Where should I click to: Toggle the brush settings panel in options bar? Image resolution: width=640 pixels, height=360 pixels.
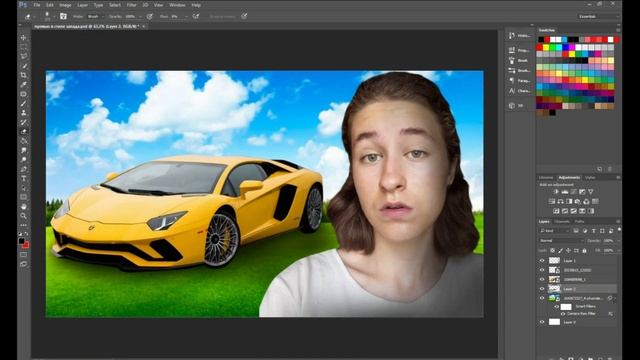click(63, 16)
